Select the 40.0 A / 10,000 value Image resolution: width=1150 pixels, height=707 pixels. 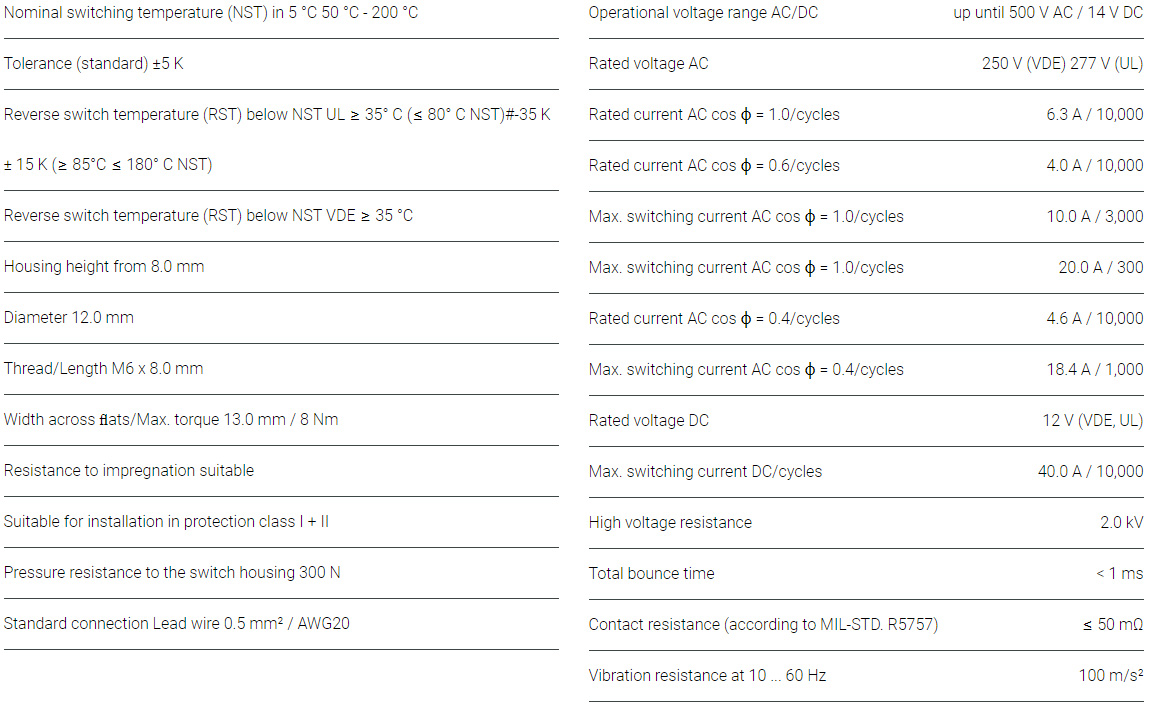[x=1090, y=472]
